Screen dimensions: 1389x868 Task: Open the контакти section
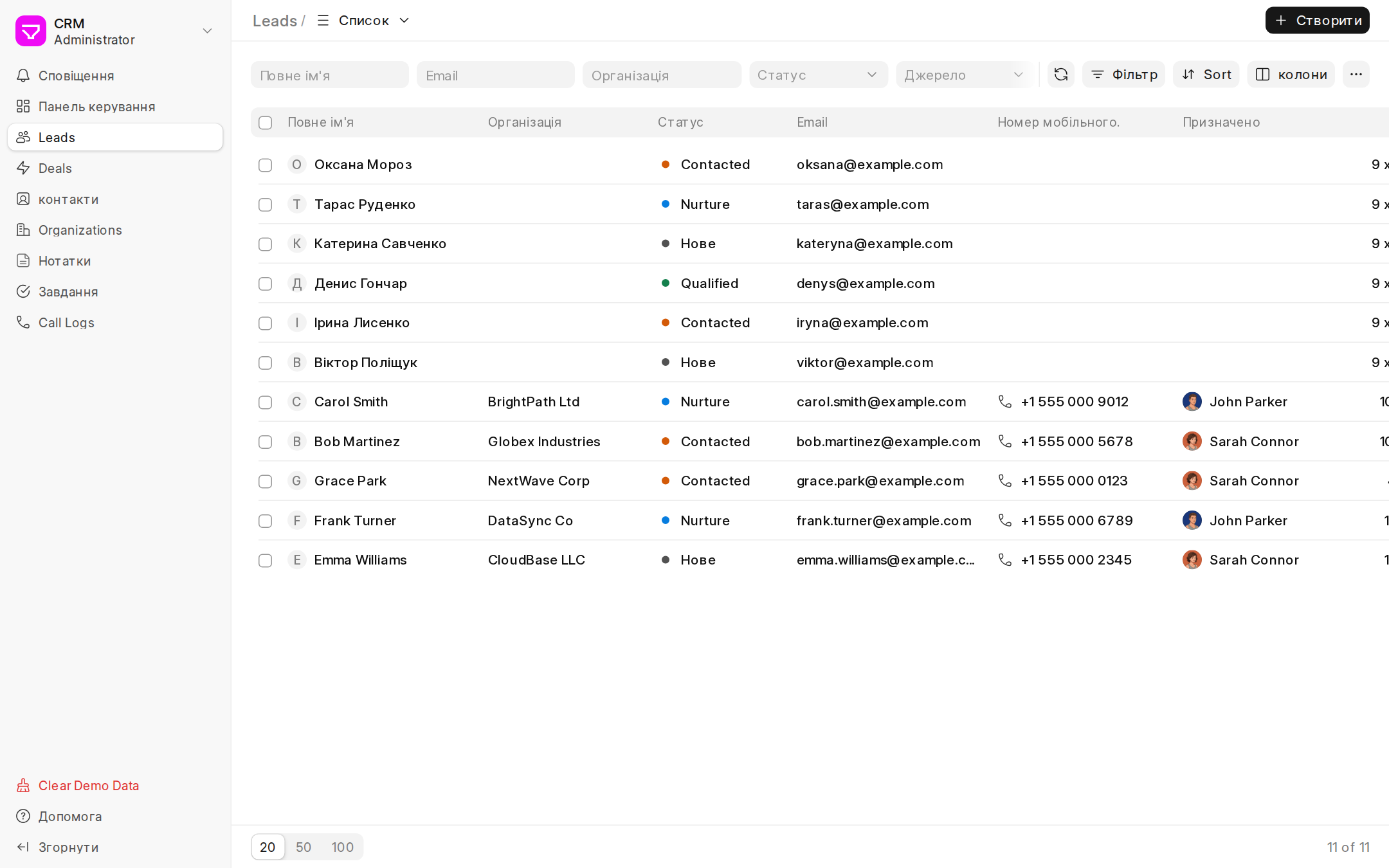point(115,199)
